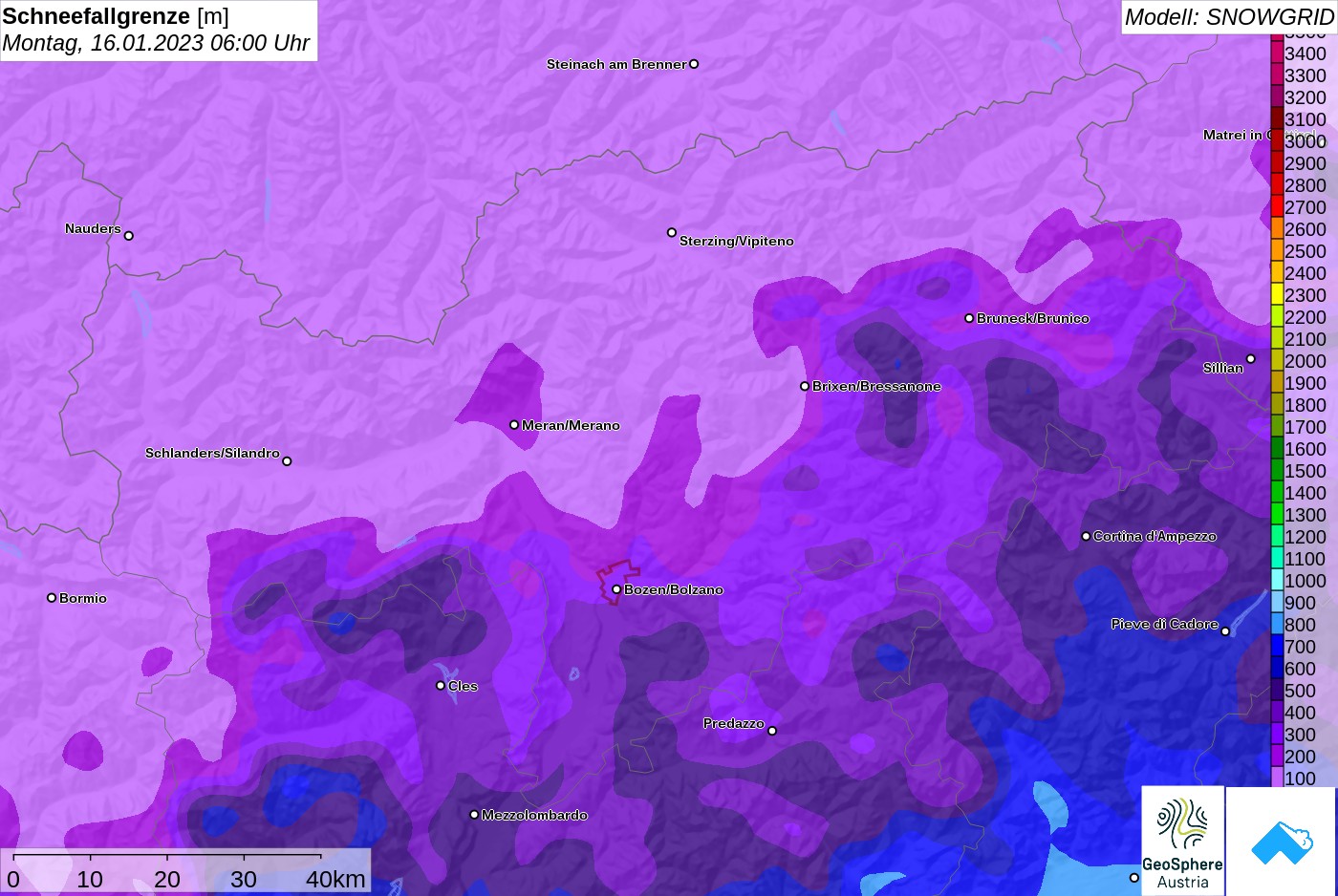Pick the 100 m legend color swatch
The height and width of the screenshot is (896, 1338).
1277,779
